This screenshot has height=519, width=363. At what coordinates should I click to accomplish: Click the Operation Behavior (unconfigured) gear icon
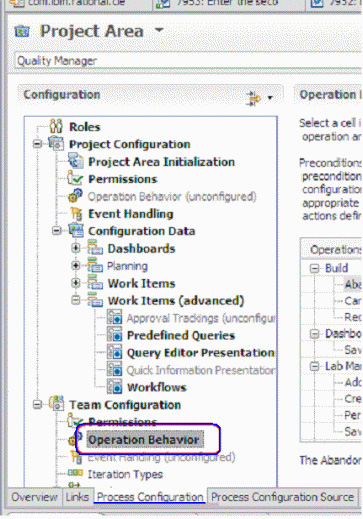(x=75, y=196)
